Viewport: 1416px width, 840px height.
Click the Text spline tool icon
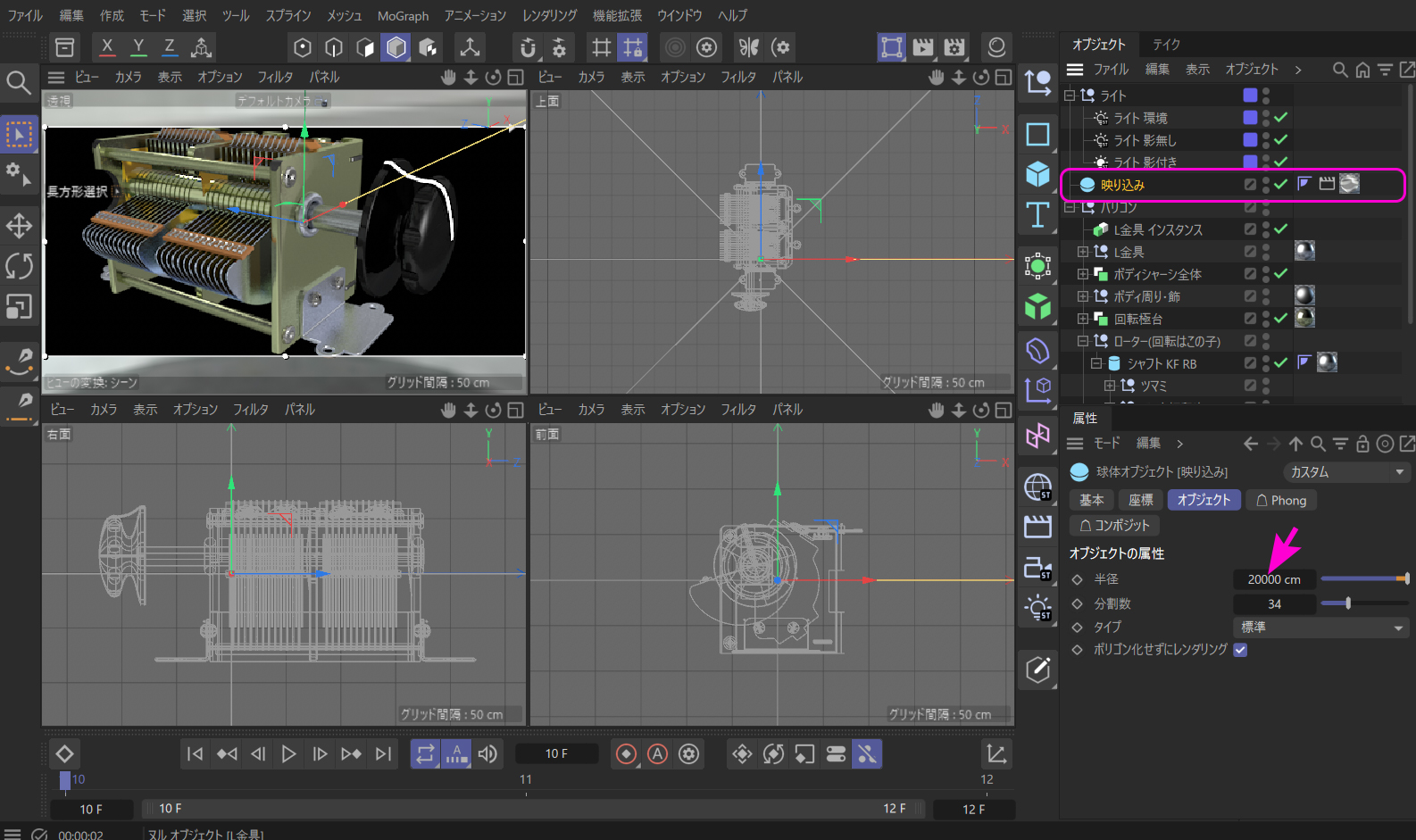(x=1037, y=215)
